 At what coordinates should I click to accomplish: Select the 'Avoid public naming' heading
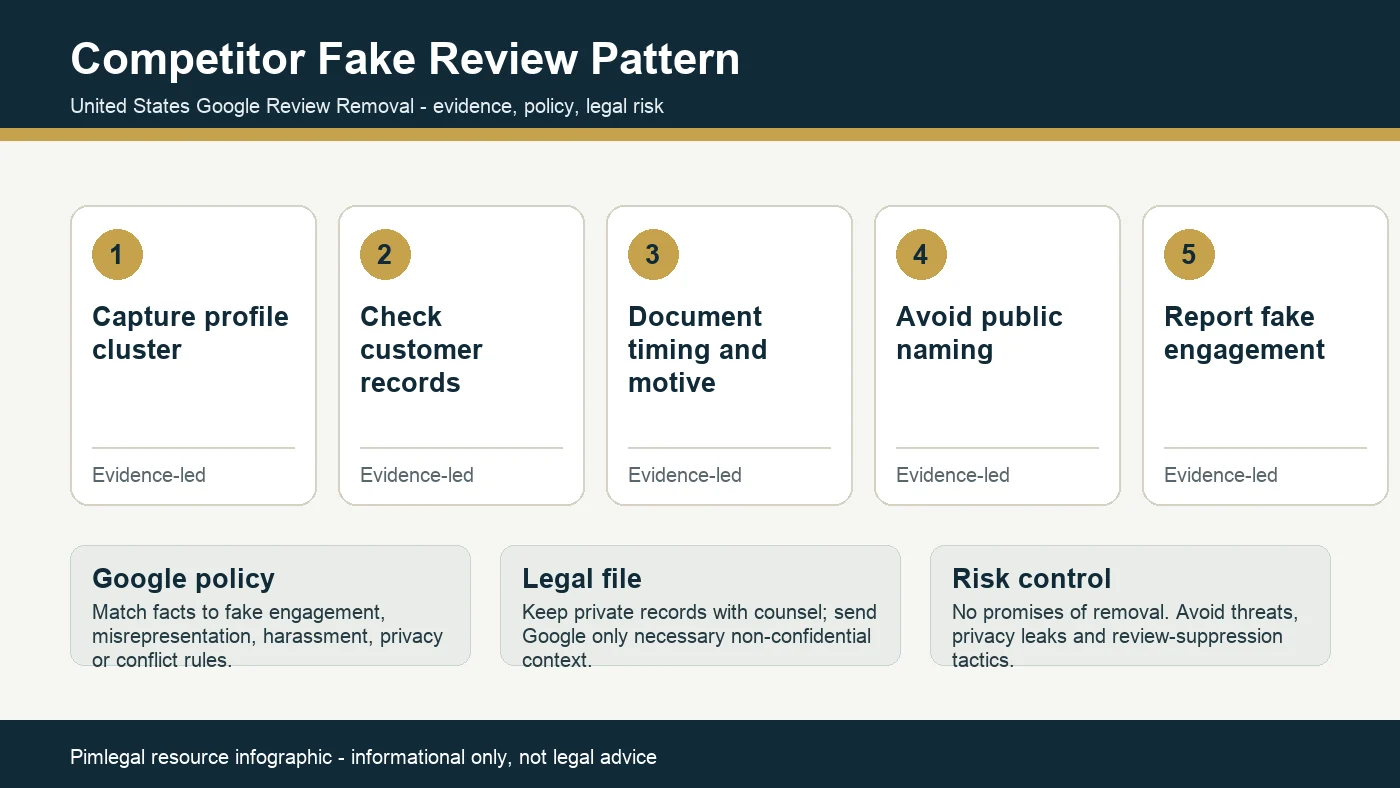point(979,333)
